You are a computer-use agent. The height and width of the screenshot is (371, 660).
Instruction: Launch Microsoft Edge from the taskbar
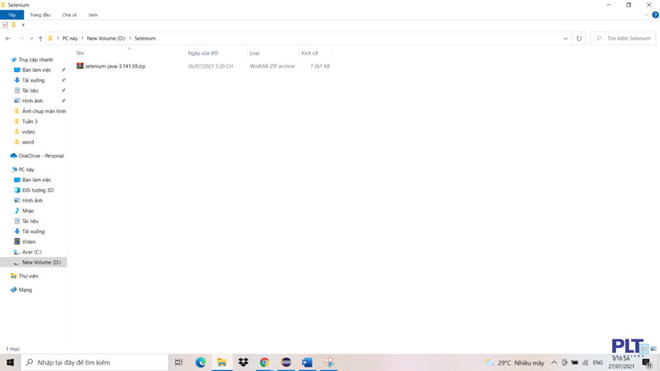pyautogui.click(x=200, y=362)
